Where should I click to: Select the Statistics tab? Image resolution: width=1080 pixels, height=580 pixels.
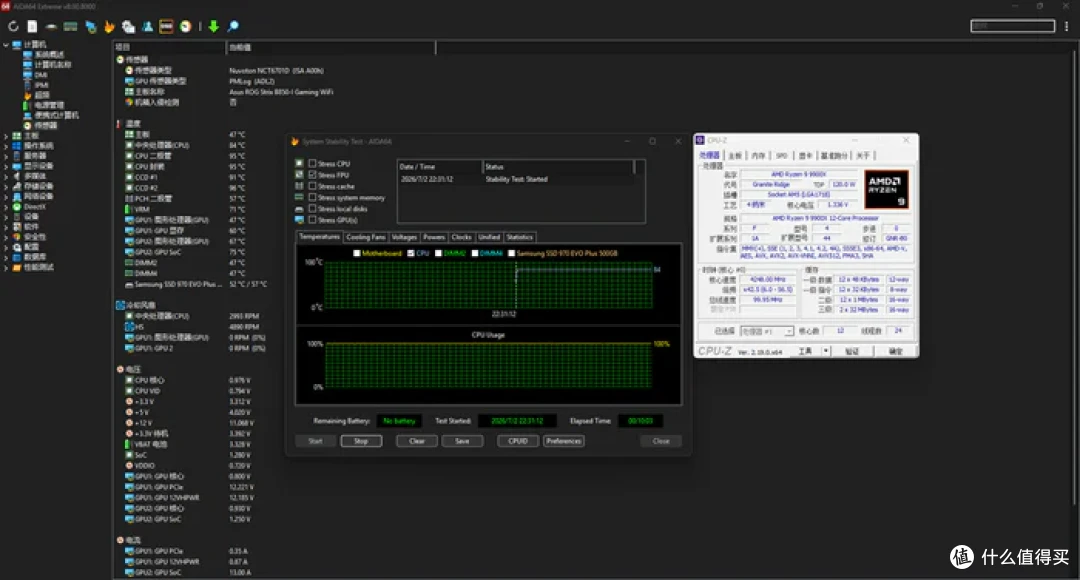click(520, 237)
